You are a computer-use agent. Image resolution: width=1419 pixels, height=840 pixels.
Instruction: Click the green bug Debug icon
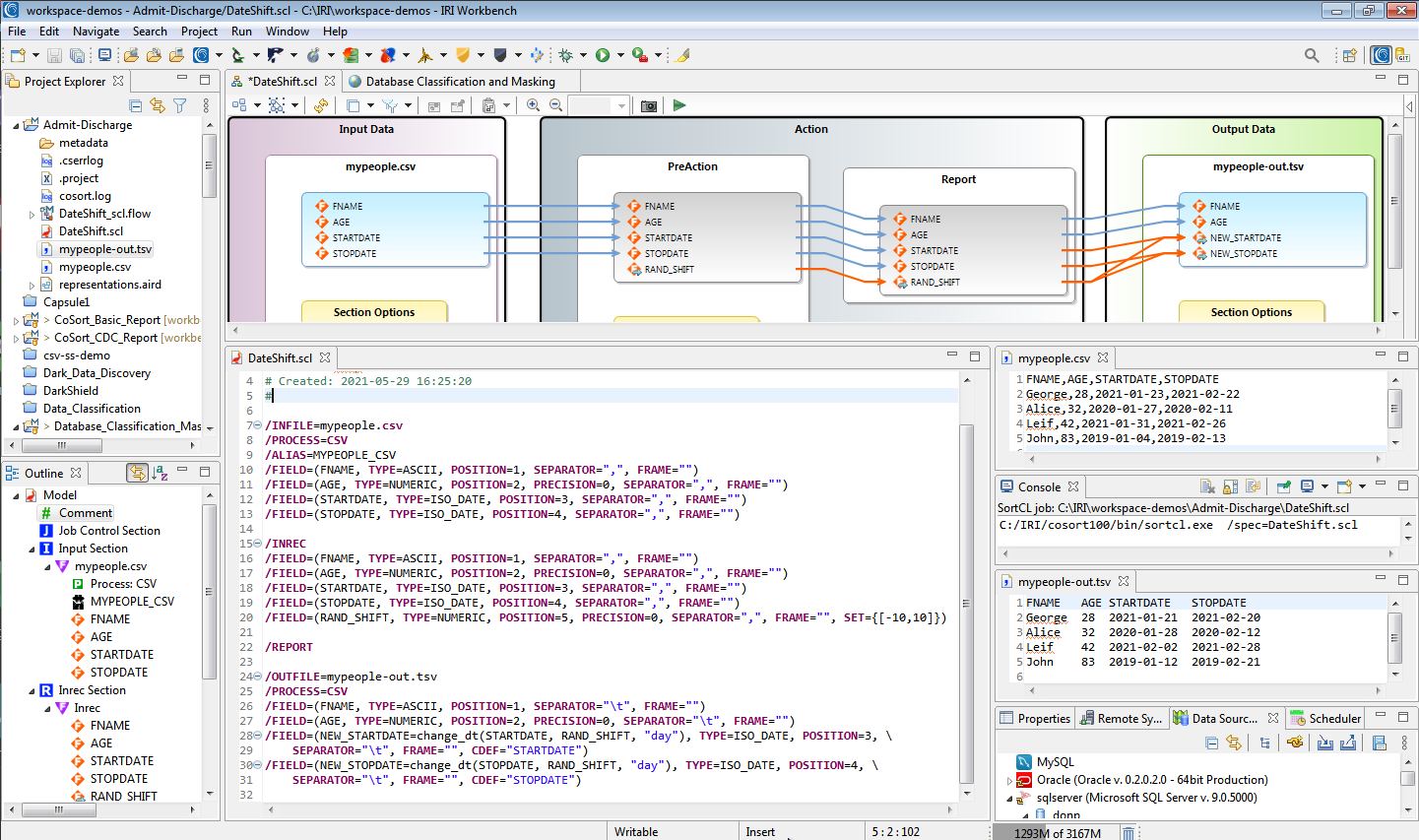566,55
